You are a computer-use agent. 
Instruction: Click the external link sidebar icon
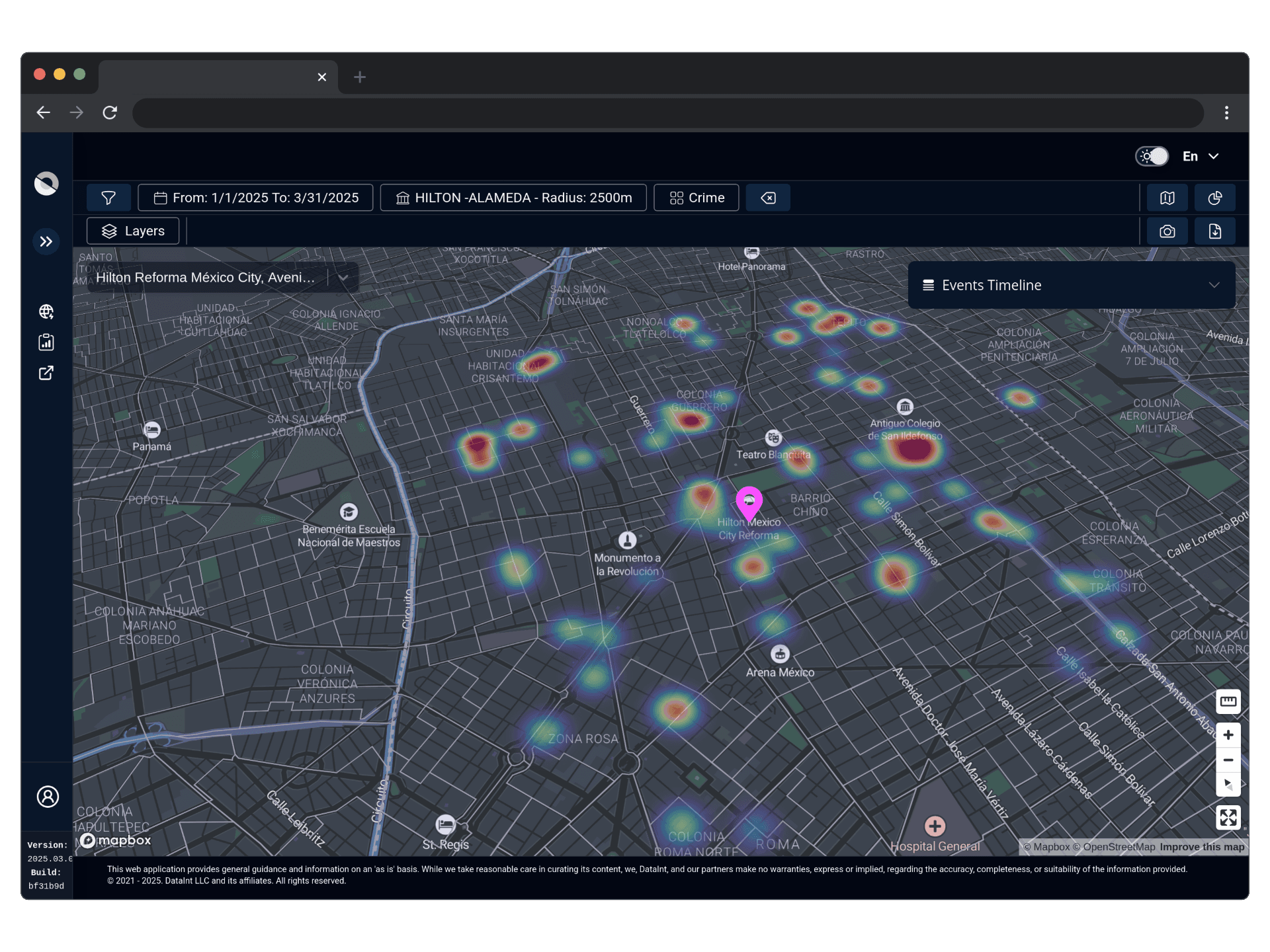[46, 373]
